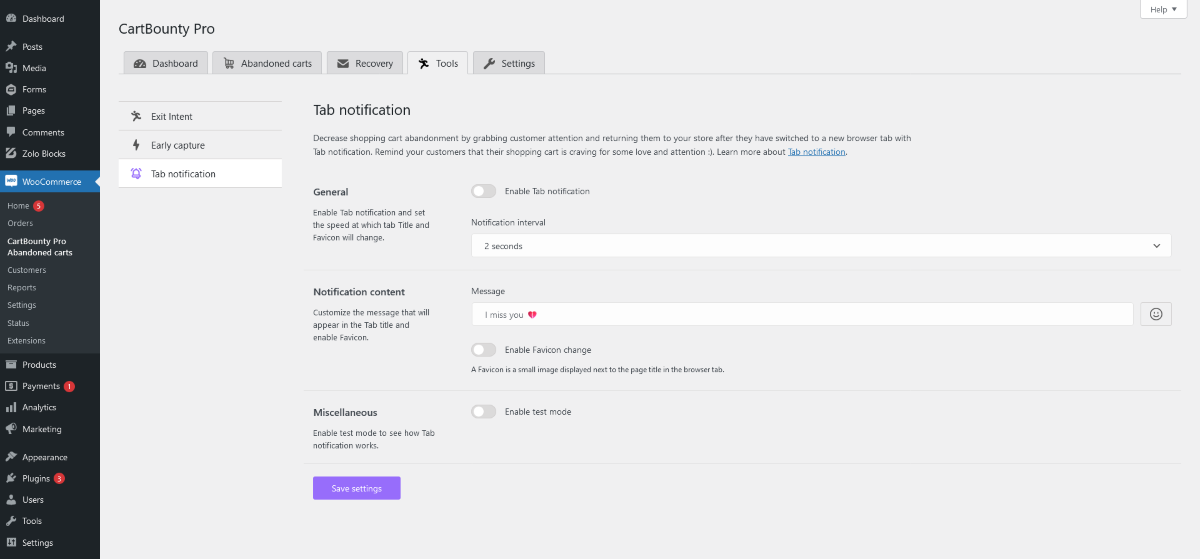The height and width of the screenshot is (559, 1200).
Task: Open the Notification interval dropdown
Action: pos(821,245)
